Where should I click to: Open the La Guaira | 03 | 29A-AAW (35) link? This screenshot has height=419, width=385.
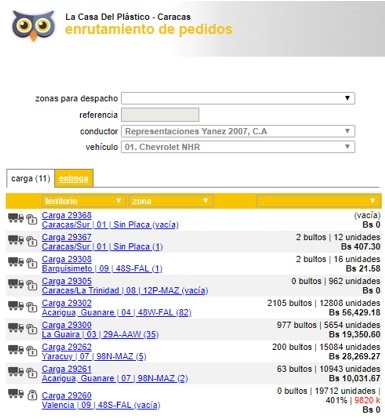(x=100, y=334)
